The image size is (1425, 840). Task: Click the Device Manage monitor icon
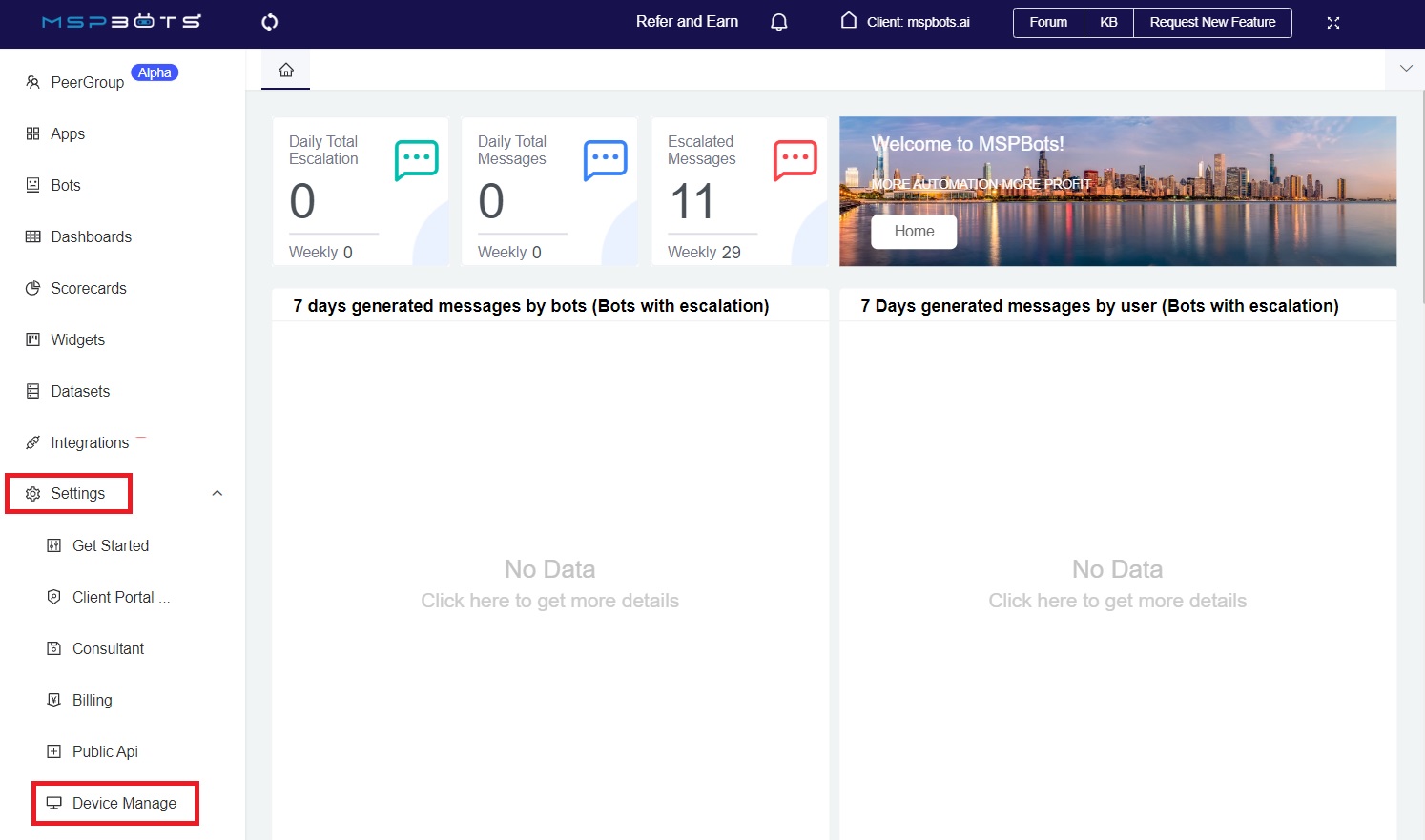55,803
